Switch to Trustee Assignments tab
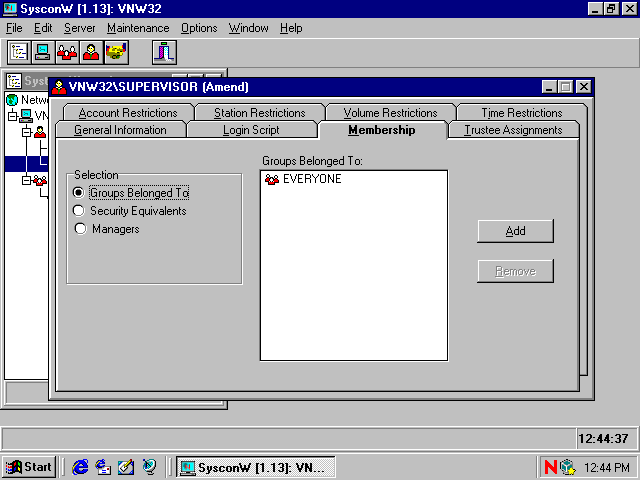Viewport: 640px width, 480px height. pyautogui.click(x=513, y=130)
